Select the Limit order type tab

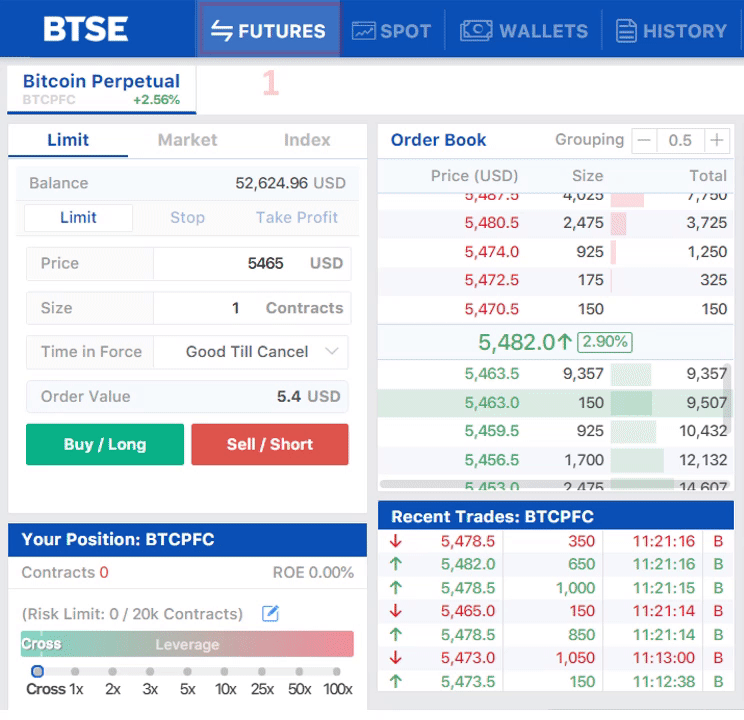(68, 140)
